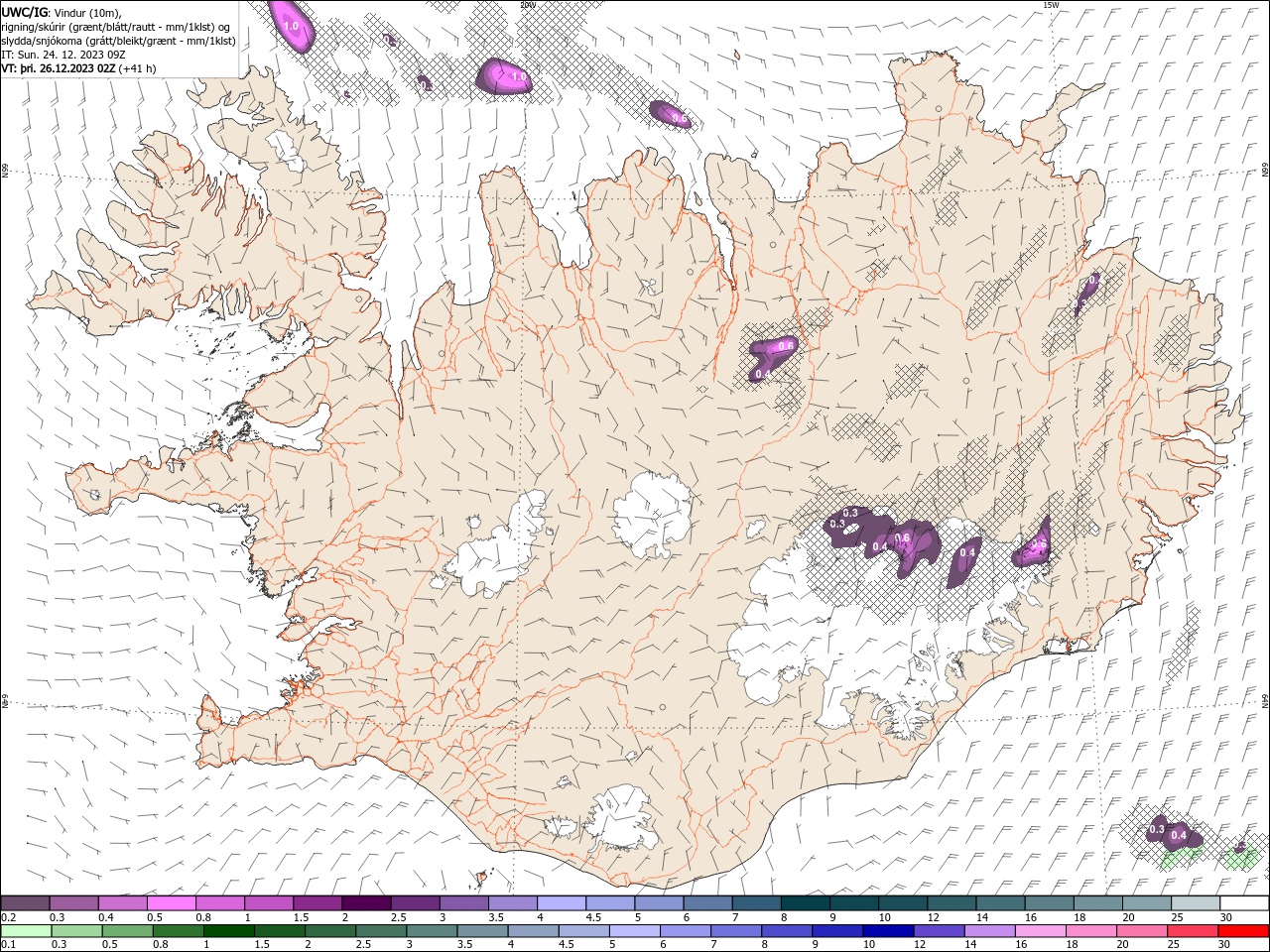The height and width of the screenshot is (952, 1270).
Task: Click the 0.2 value on the upper color scale
Action: tap(8, 917)
